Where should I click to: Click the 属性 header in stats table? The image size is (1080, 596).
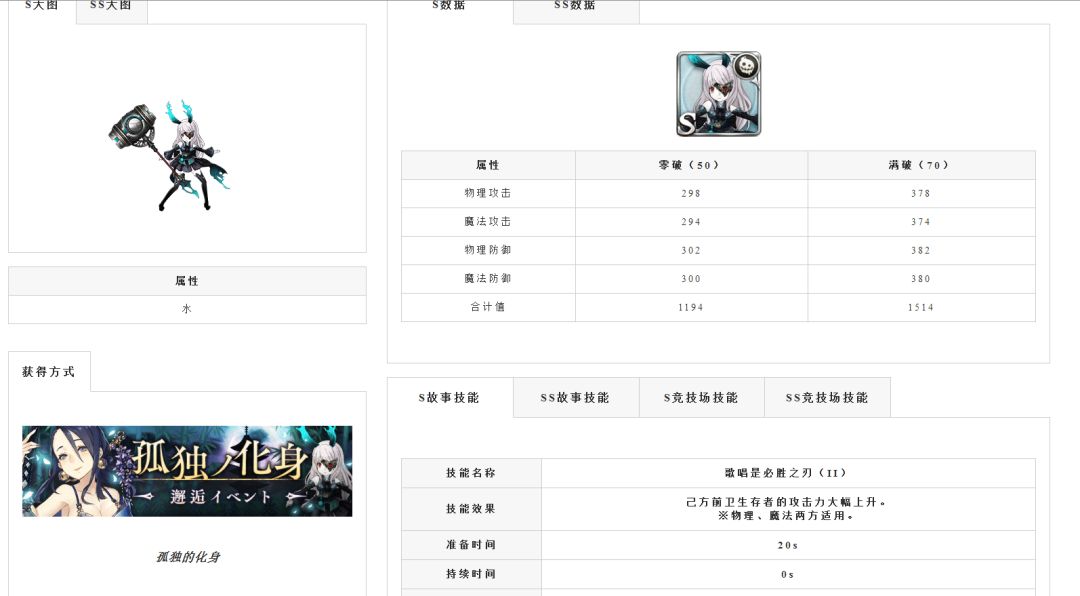point(488,165)
